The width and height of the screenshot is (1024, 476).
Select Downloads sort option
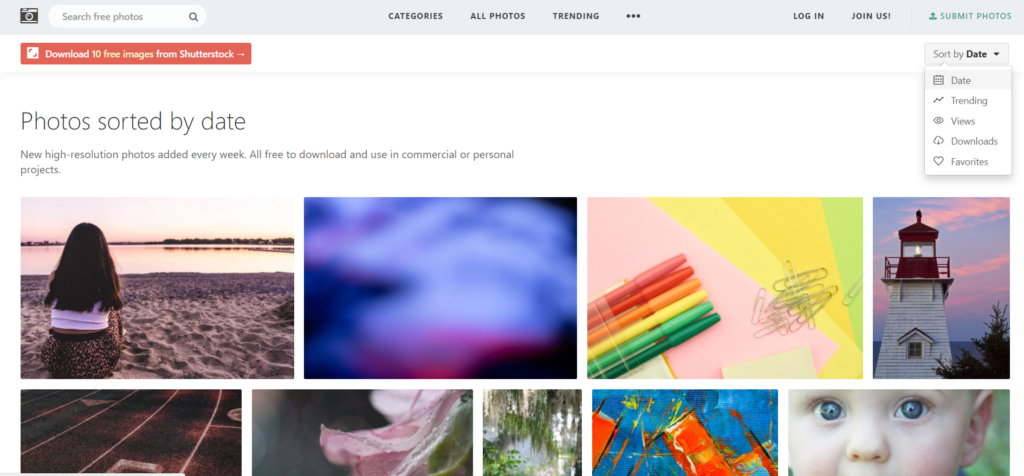[968, 141]
